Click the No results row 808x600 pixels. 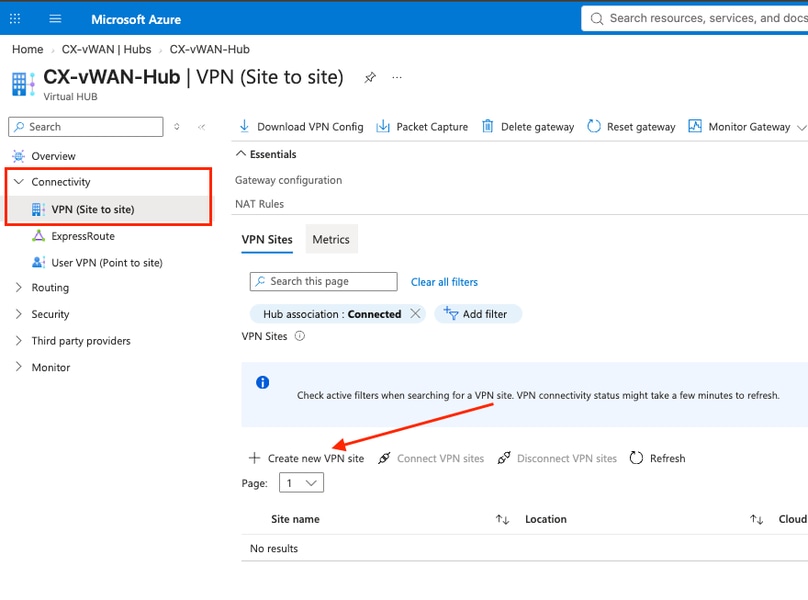525,548
